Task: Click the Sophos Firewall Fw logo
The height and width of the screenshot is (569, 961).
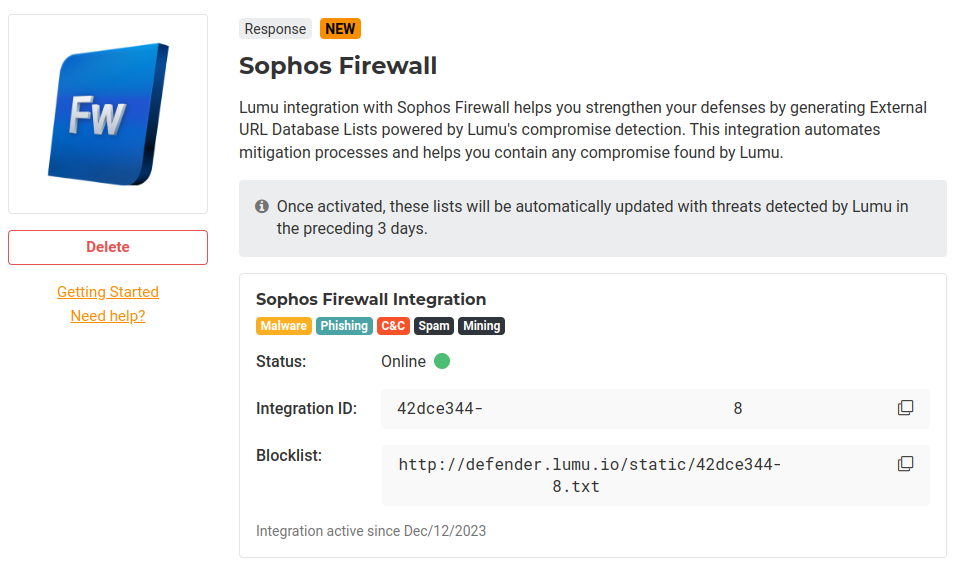Action: (x=108, y=114)
